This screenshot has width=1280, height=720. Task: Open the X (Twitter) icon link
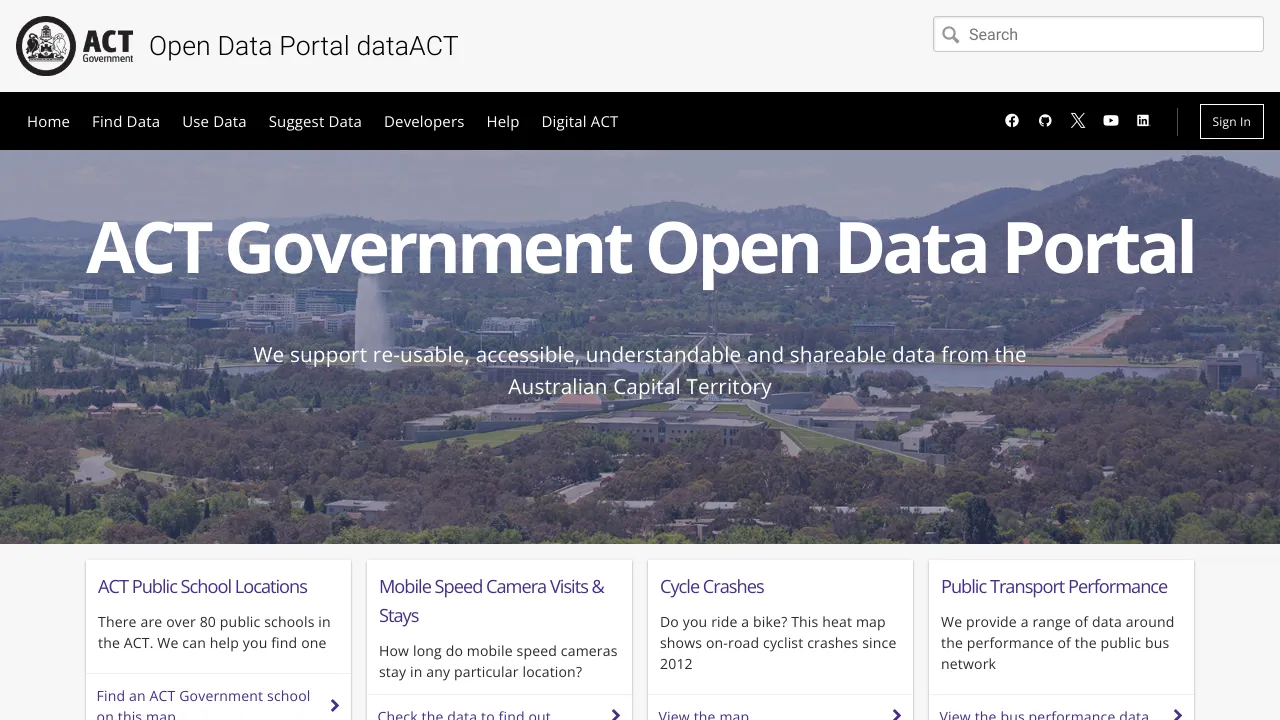click(1078, 121)
